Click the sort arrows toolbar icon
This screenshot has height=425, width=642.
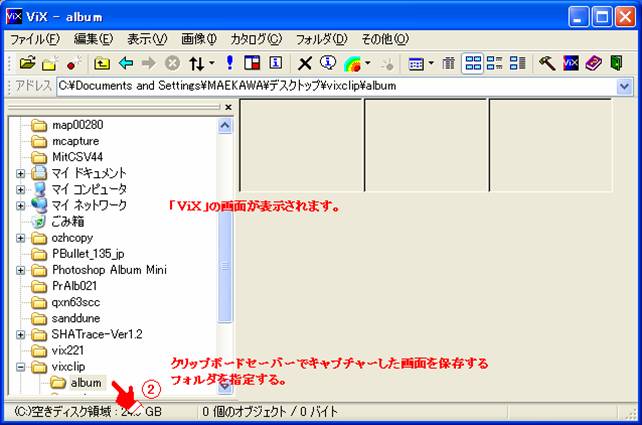point(197,63)
